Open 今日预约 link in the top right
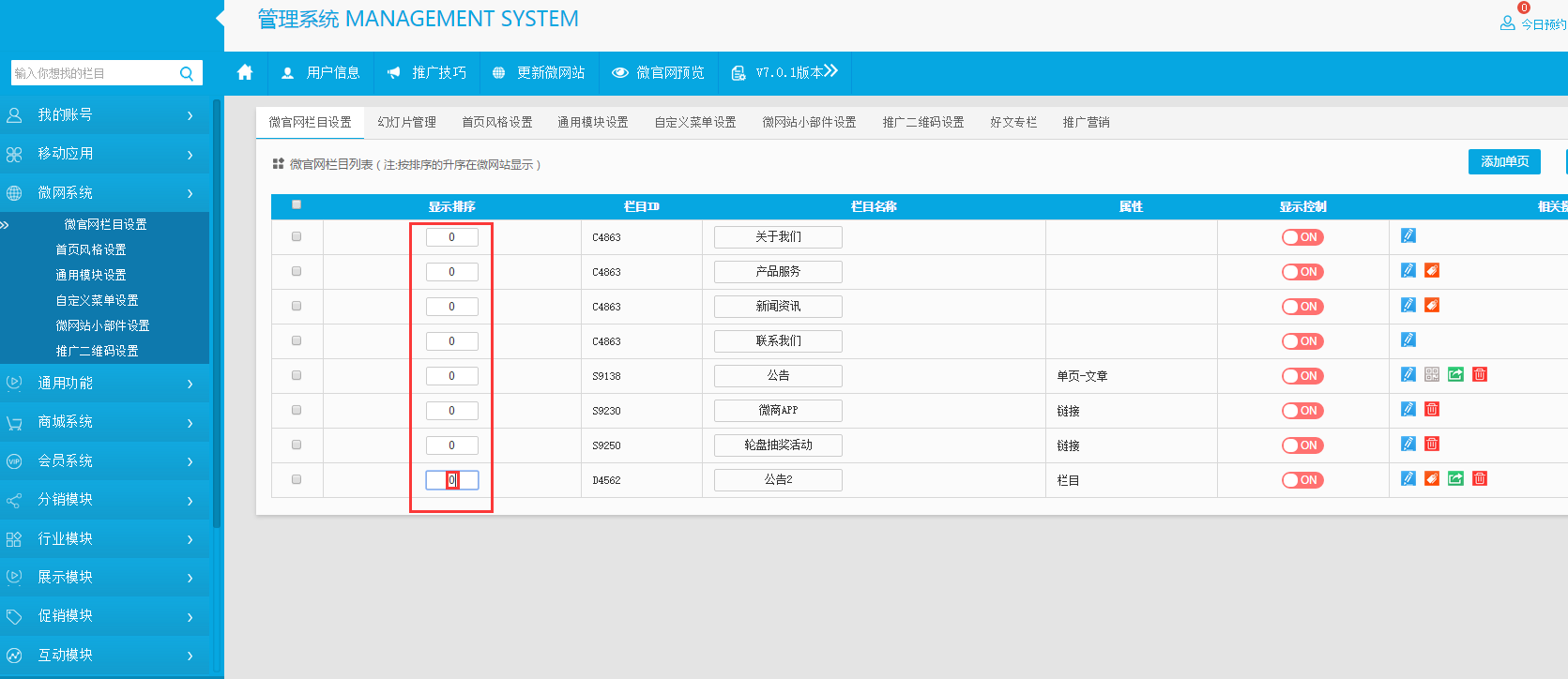The image size is (1568, 679). click(x=1542, y=24)
